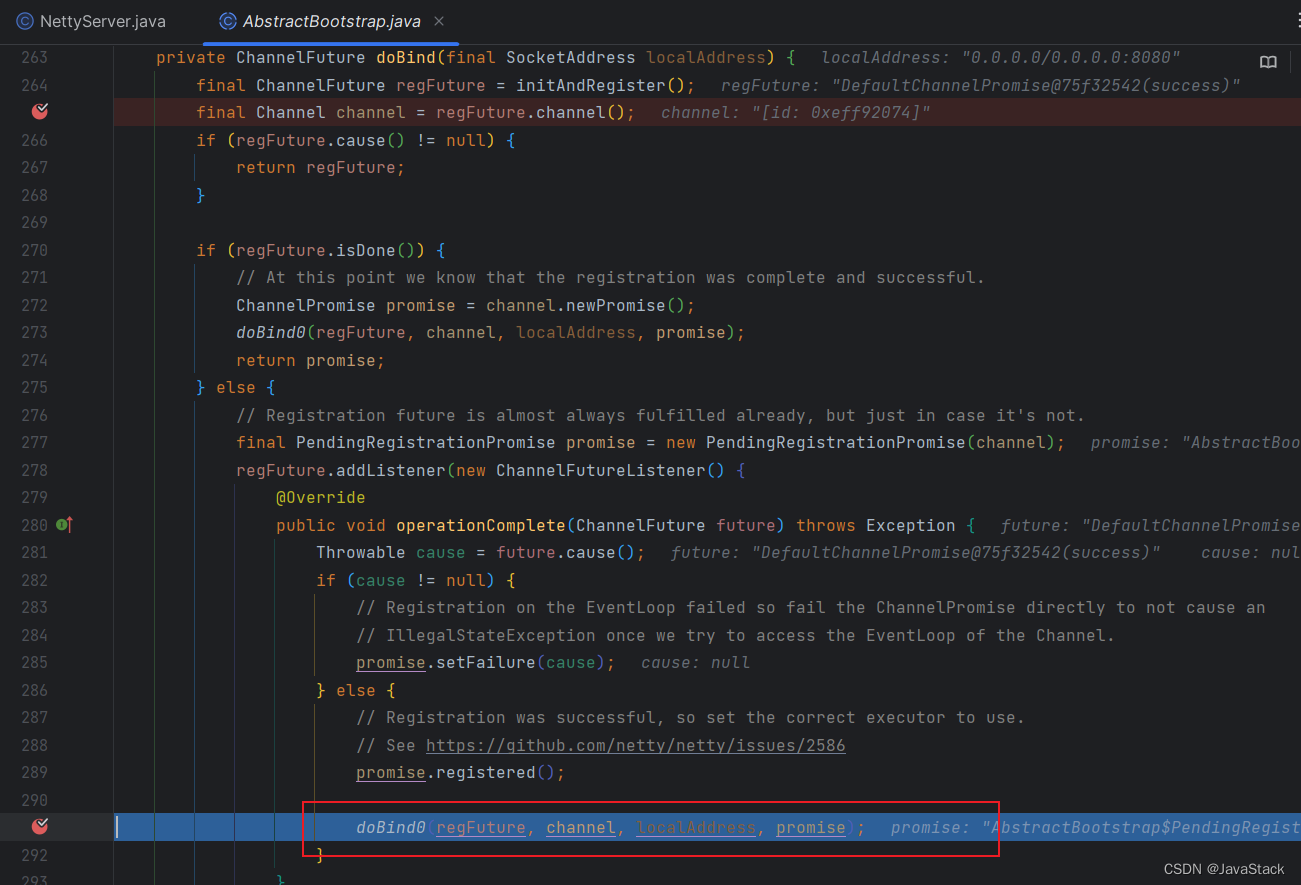Click the localAddress argument on highlighted line
The height and width of the screenshot is (885, 1301).
[696, 828]
